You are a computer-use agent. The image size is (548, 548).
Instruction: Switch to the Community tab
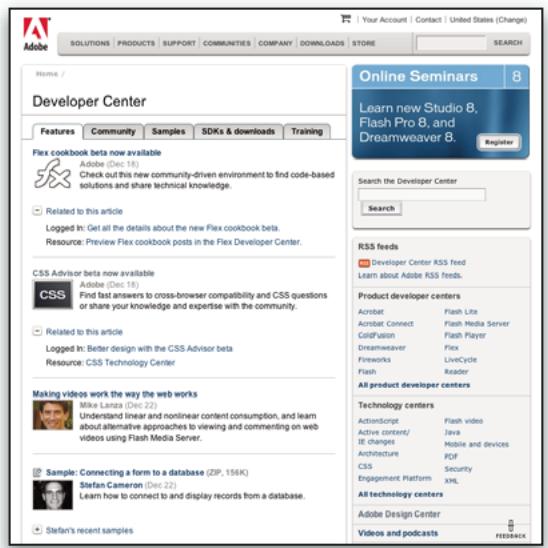click(x=113, y=131)
